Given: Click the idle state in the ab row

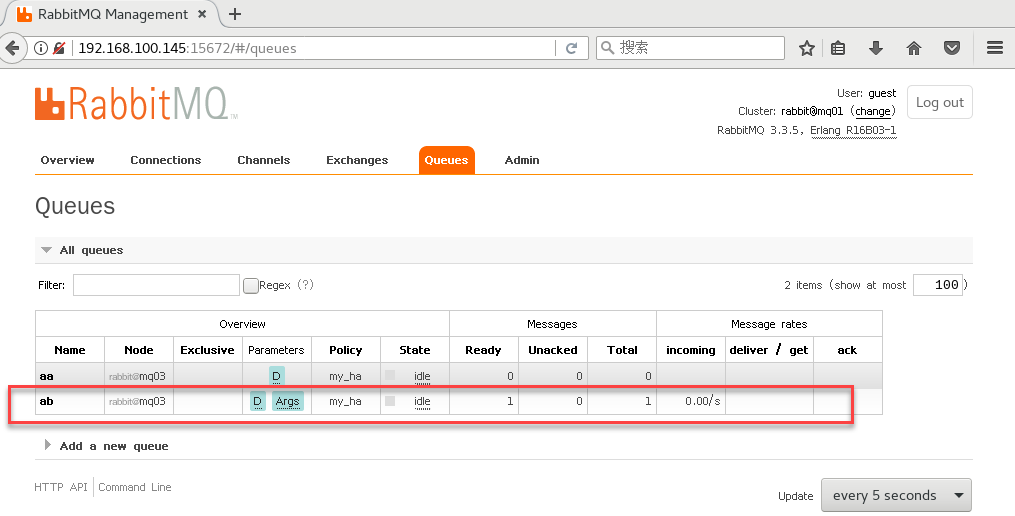Looking at the screenshot, I should (x=422, y=402).
